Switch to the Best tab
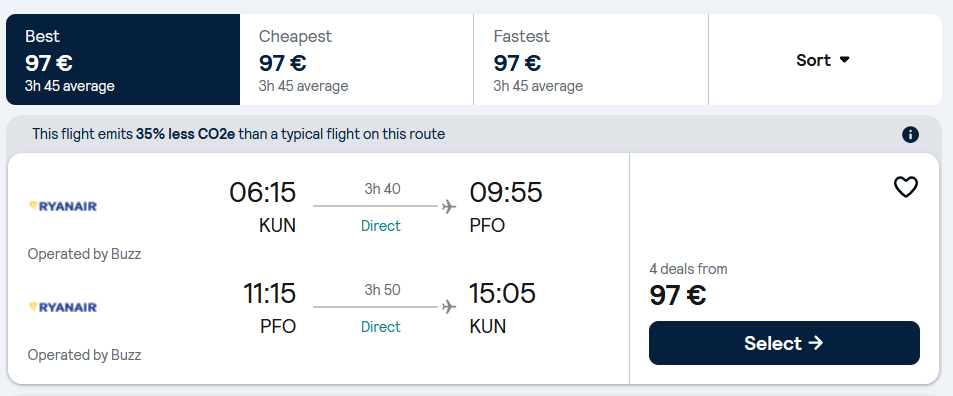 tap(123, 60)
